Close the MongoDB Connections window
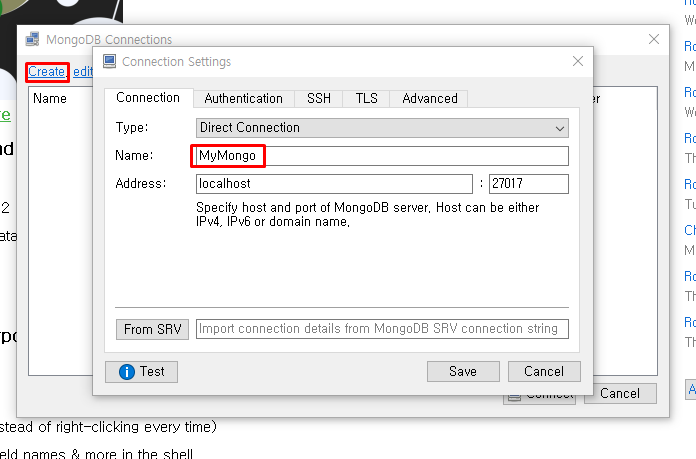696x459 pixels. pyautogui.click(x=654, y=39)
